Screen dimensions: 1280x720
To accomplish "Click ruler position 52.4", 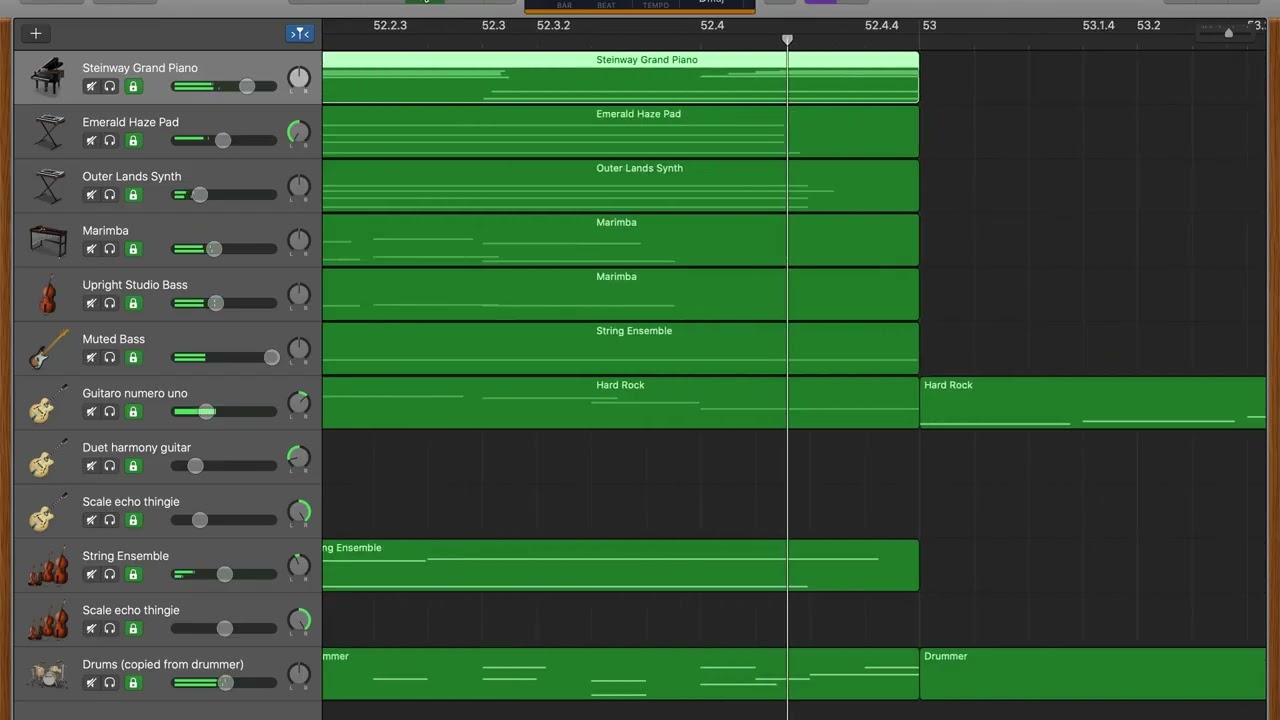I will pyautogui.click(x=712, y=25).
